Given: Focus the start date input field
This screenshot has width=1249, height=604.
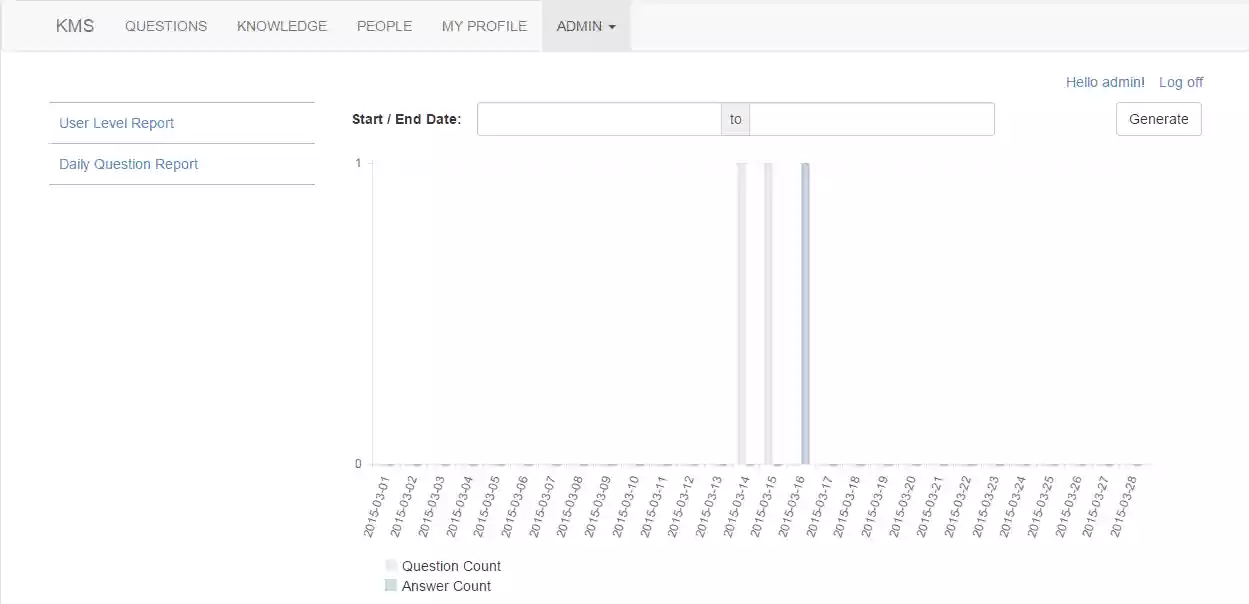Looking at the screenshot, I should pos(599,119).
